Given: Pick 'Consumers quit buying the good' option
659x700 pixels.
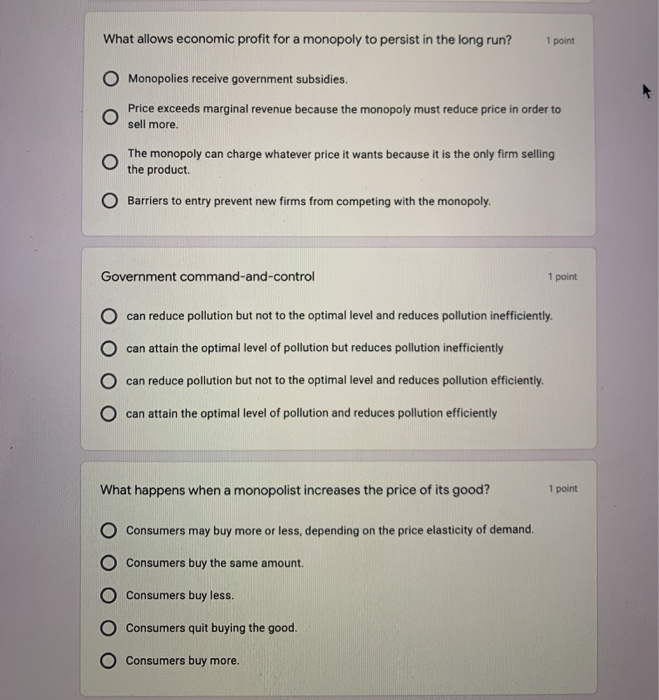Looking at the screenshot, I should point(108,628).
